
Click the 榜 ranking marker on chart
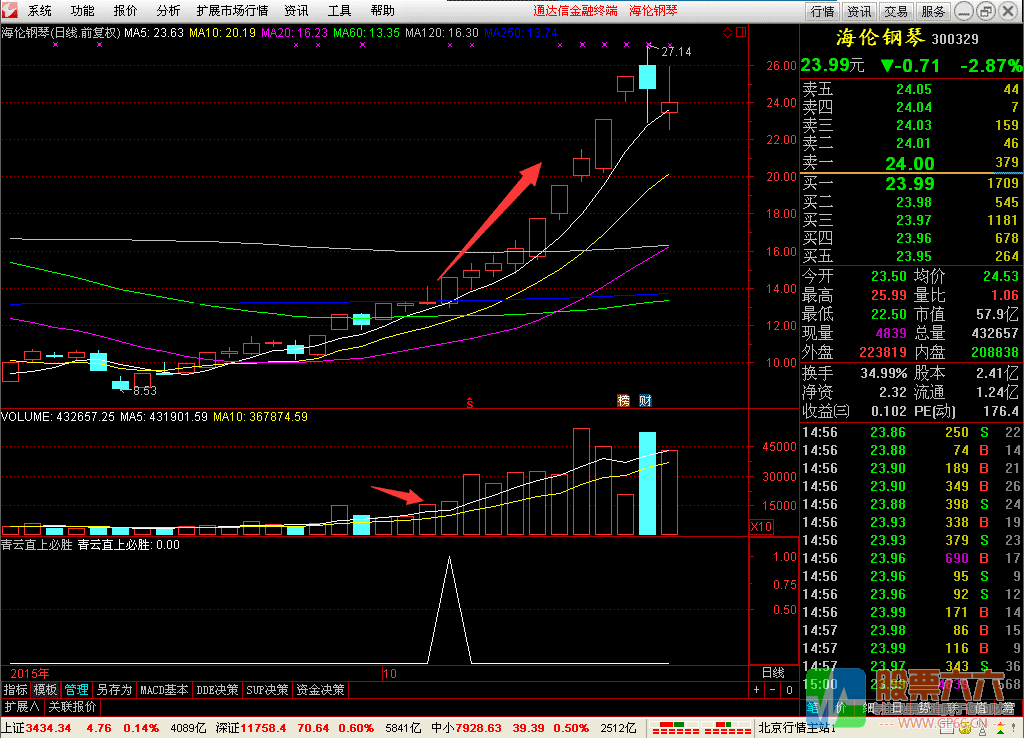pyautogui.click(x=624, y=401)
